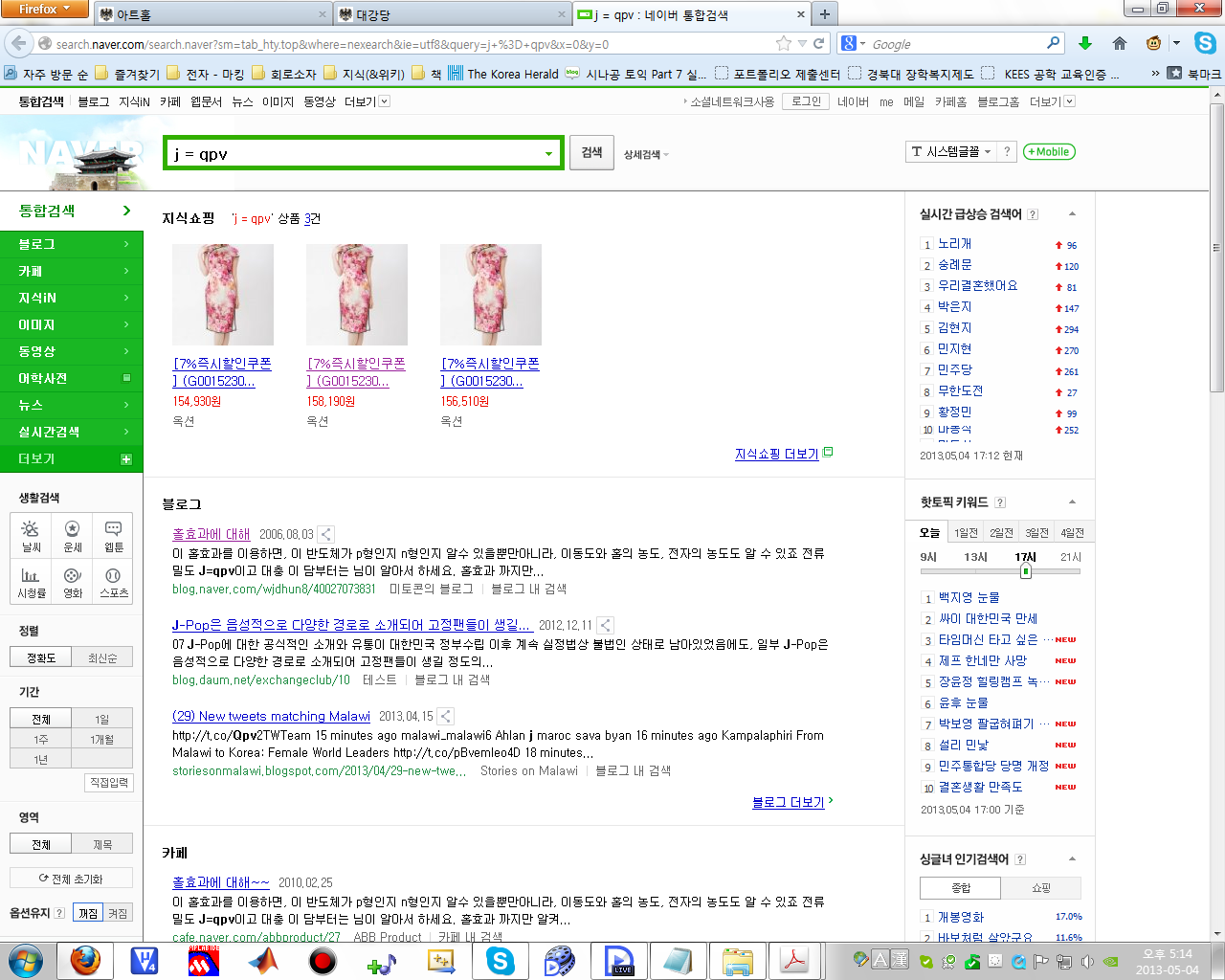Image resolution: width=1225 pixels, height=980 pixels.
Task: Switch 싱글녀 인기검색어 to 쇼핑
Action: (x=1041, y=888)
